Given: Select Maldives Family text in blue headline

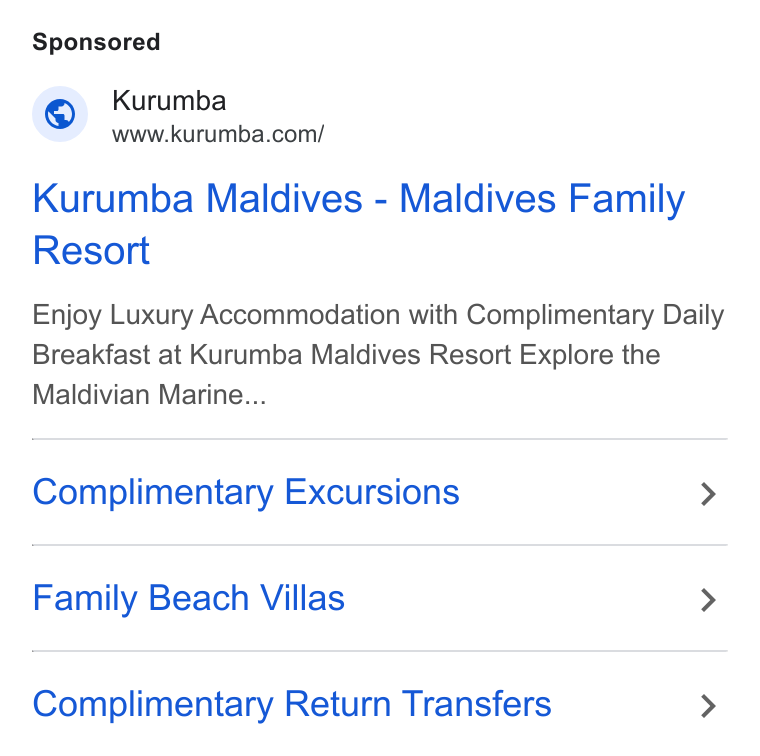Looking at the screenshot, I should [542, 199].
